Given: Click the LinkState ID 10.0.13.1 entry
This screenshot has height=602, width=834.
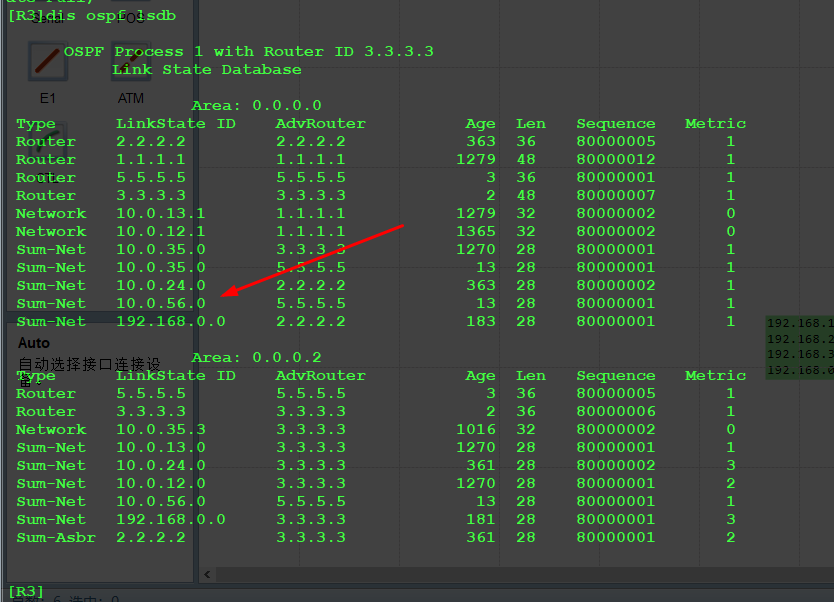Looking at the screenshot, I should (x=161, y=213).
